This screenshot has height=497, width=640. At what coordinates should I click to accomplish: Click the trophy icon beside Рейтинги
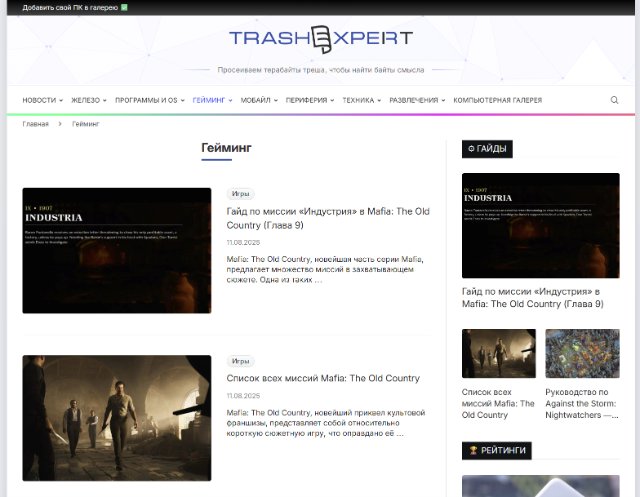473,450
